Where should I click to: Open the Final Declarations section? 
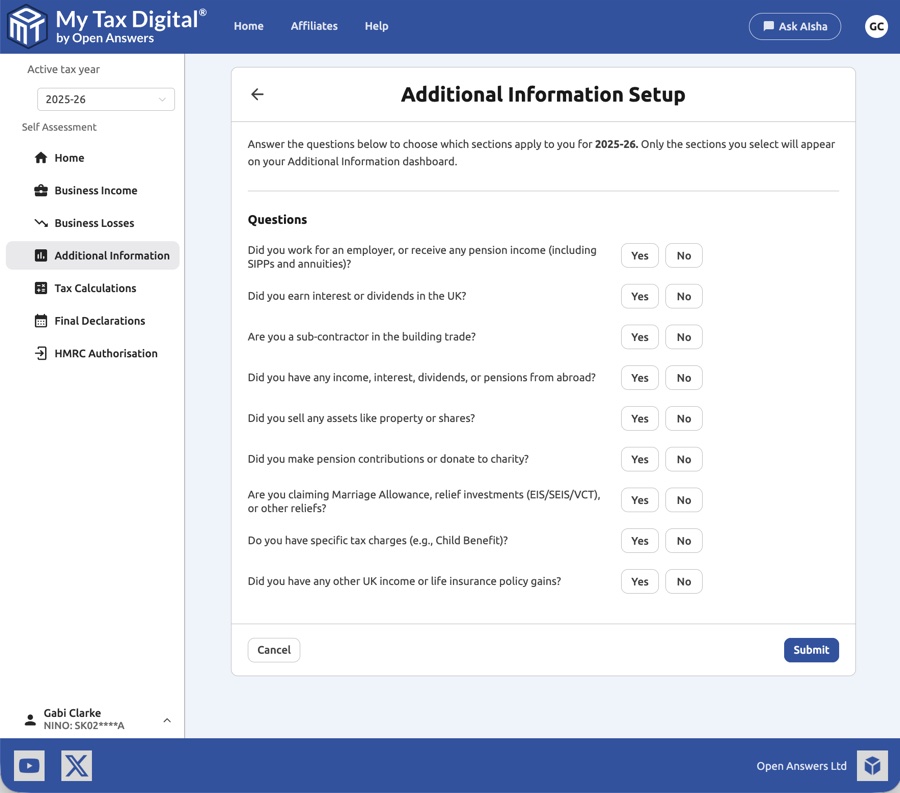pyautogui.click(x=98, y=320)
